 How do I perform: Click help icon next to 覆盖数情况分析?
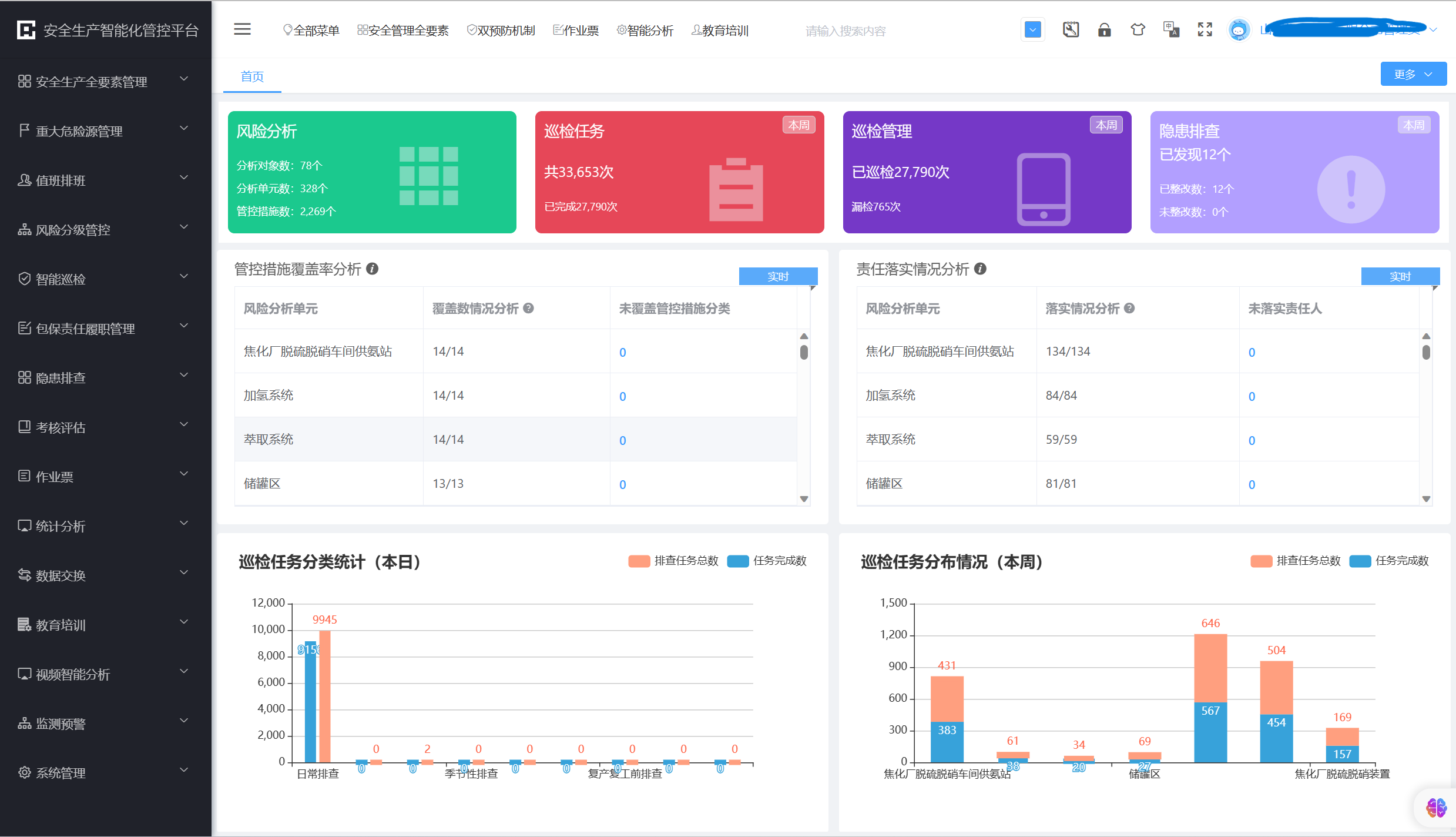[528, 308]
